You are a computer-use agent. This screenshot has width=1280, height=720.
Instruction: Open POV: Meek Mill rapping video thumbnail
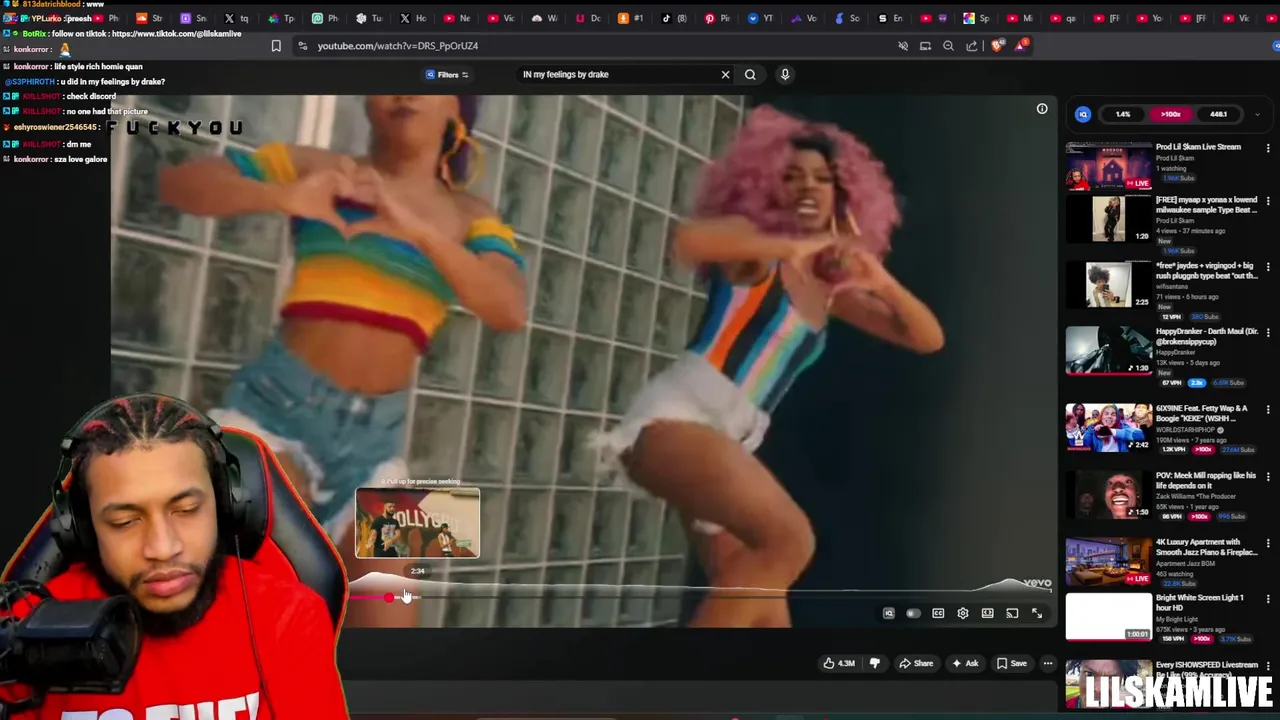pyautogui.click(x=1108, y=495)
